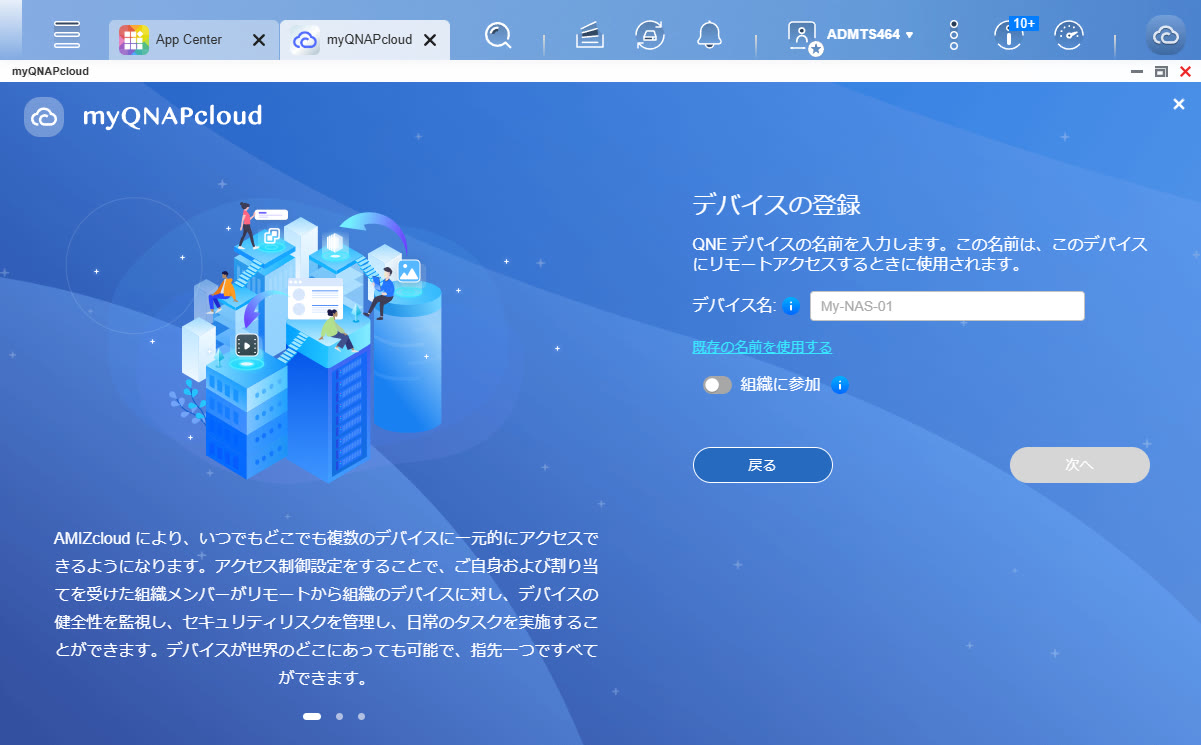Click the info icon with 10+ badge

point(1010,36)
